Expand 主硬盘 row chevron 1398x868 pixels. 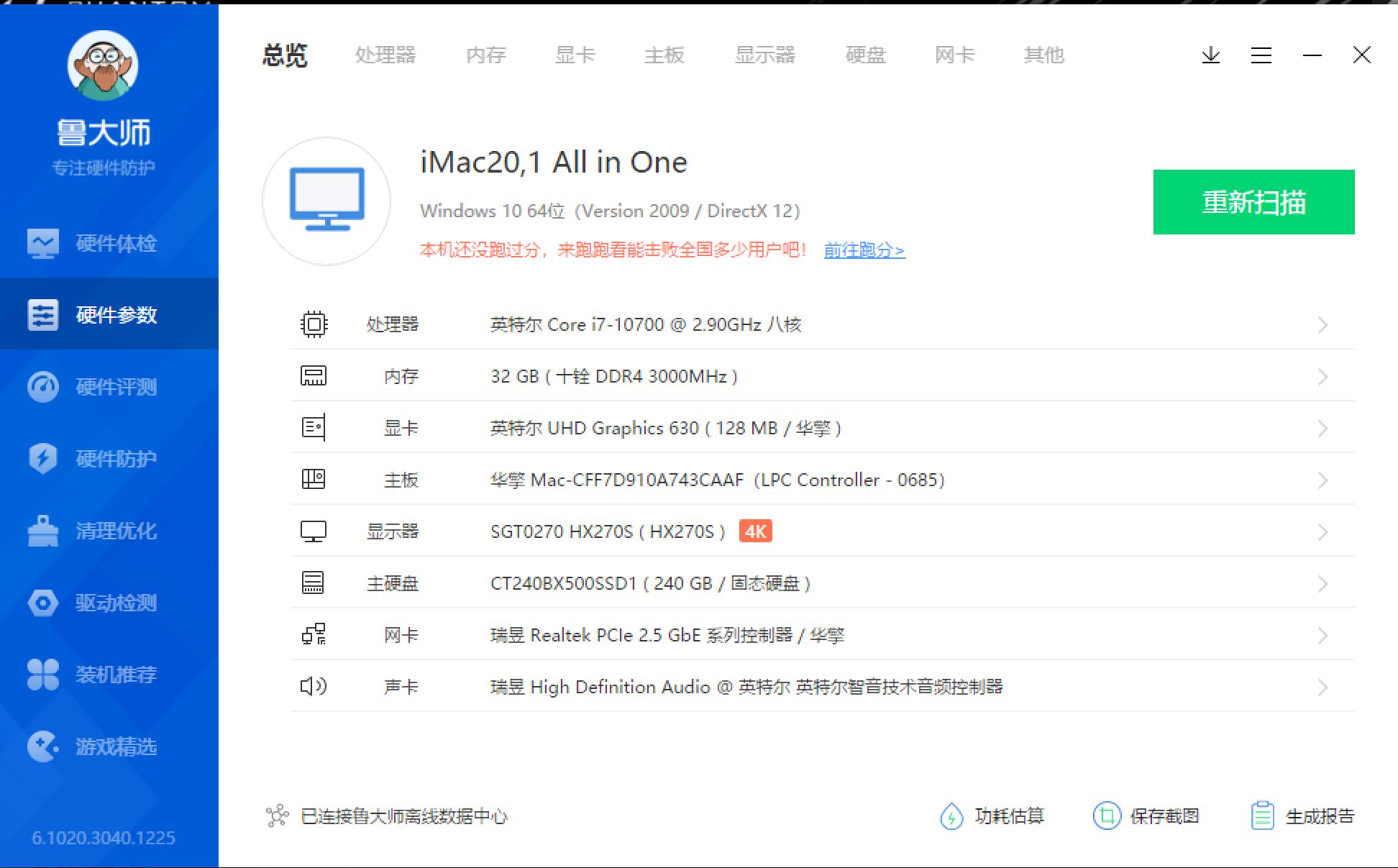click(x=1322, y=584)
